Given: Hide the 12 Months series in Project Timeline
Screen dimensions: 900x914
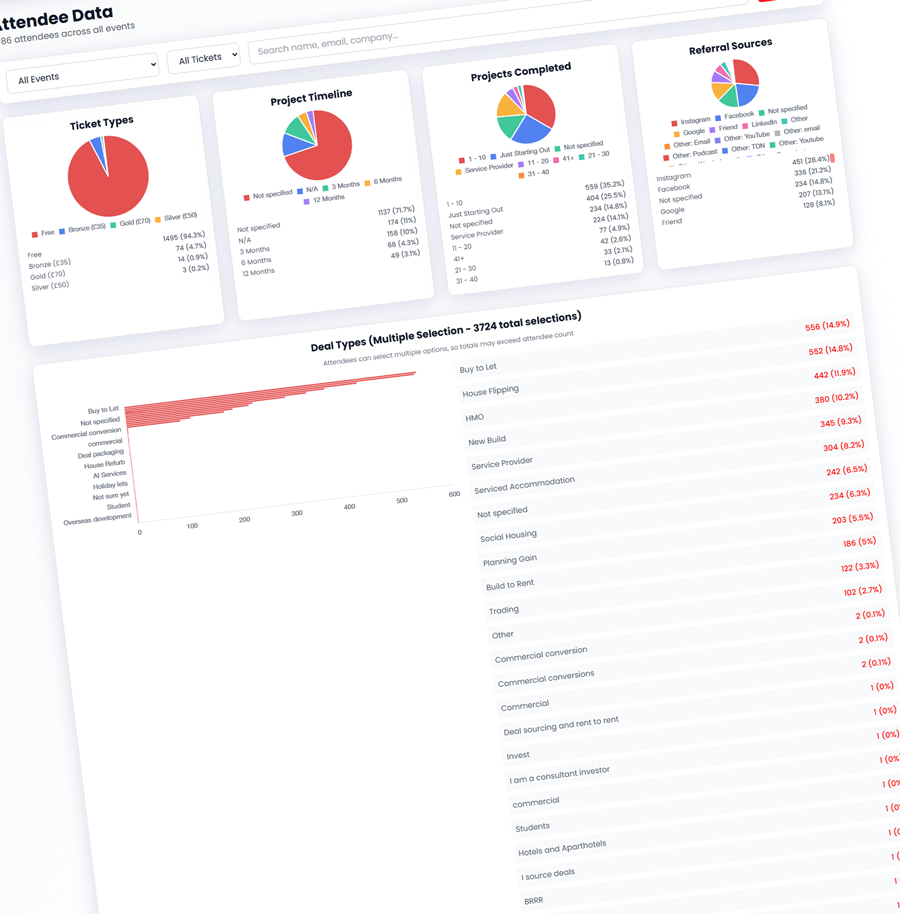Looking at the screenshot, I should (325, 199).
